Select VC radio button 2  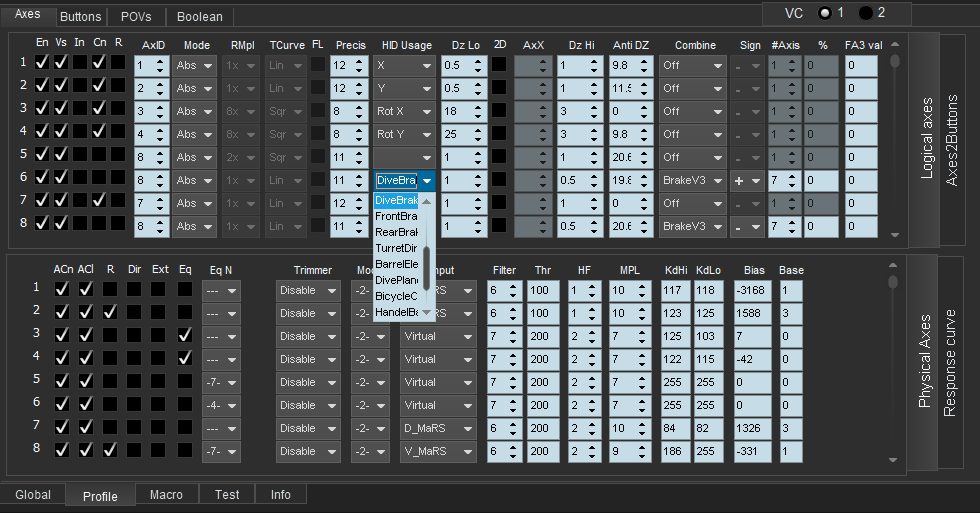(x=865, y=12)
